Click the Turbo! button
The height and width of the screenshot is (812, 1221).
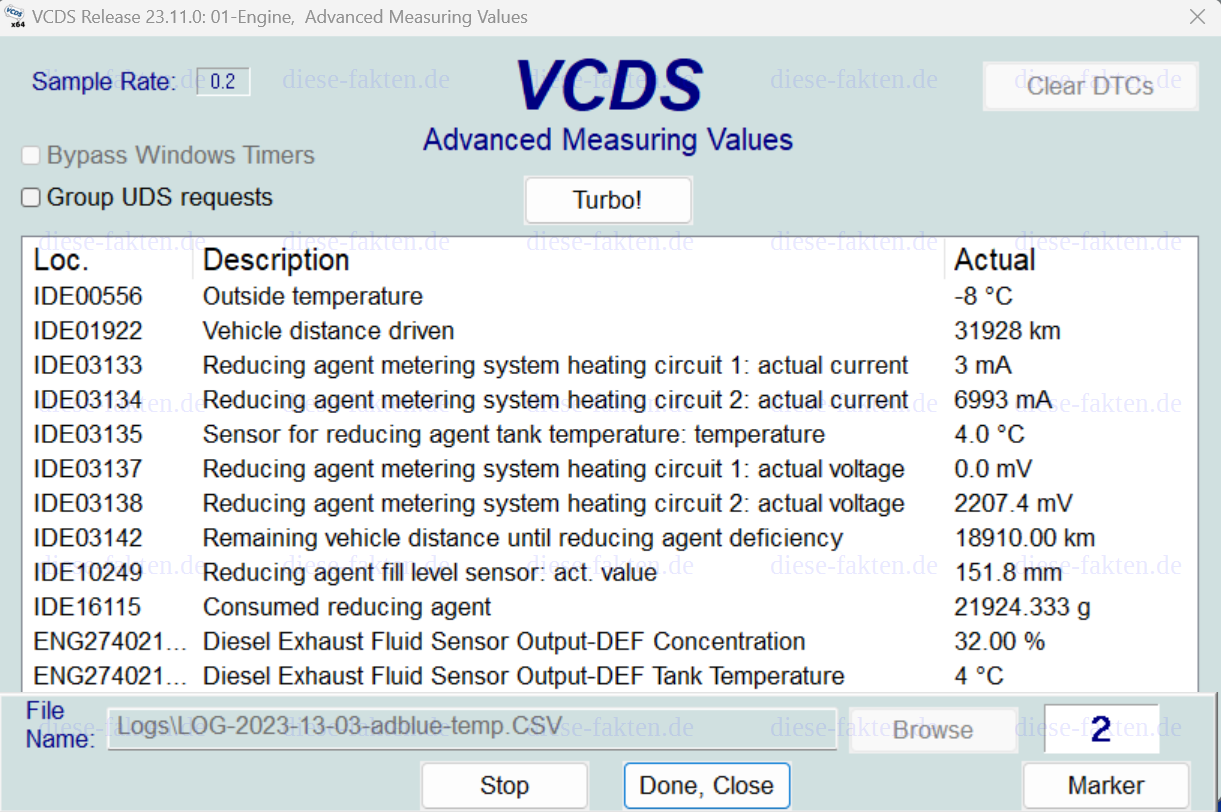608,200
